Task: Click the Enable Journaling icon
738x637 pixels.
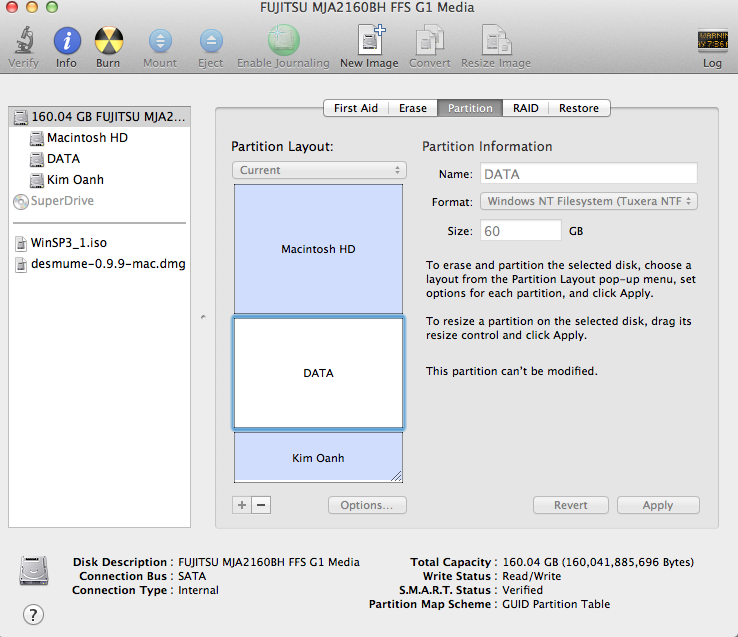Action: tap(283, 40)
